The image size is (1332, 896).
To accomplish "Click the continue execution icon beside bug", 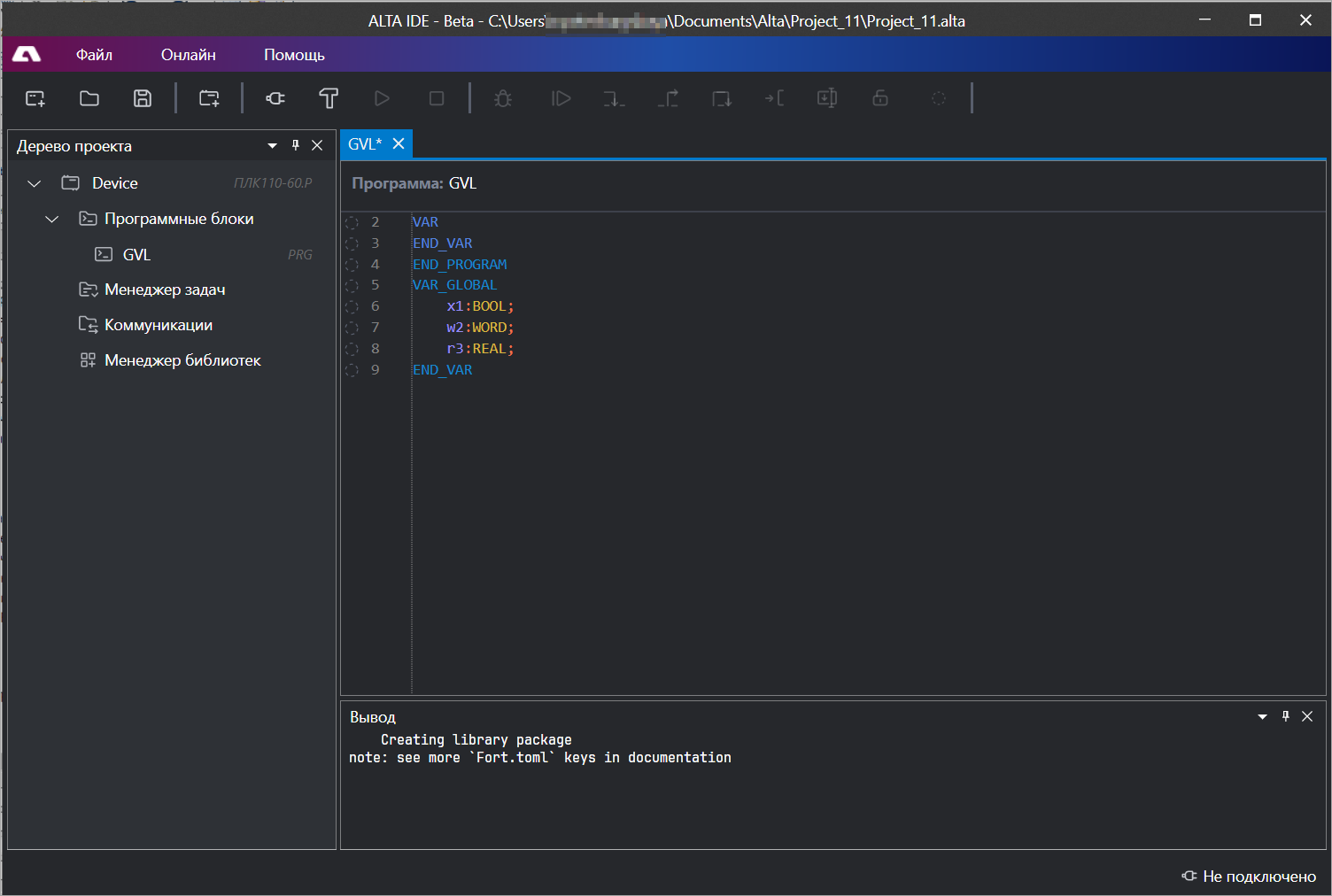I will 561,98.
